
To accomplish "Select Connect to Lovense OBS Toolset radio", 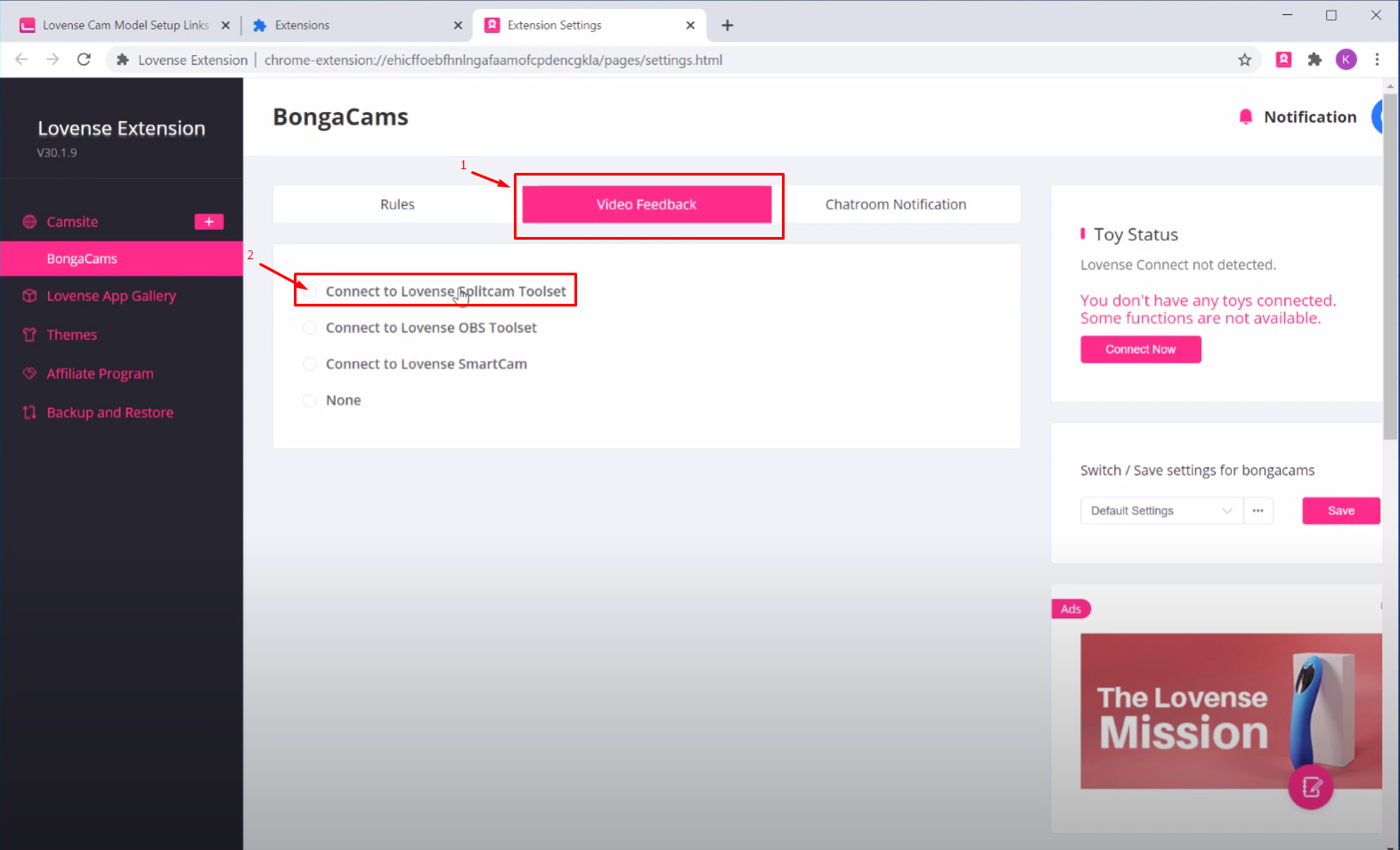I will pos(310,328).
